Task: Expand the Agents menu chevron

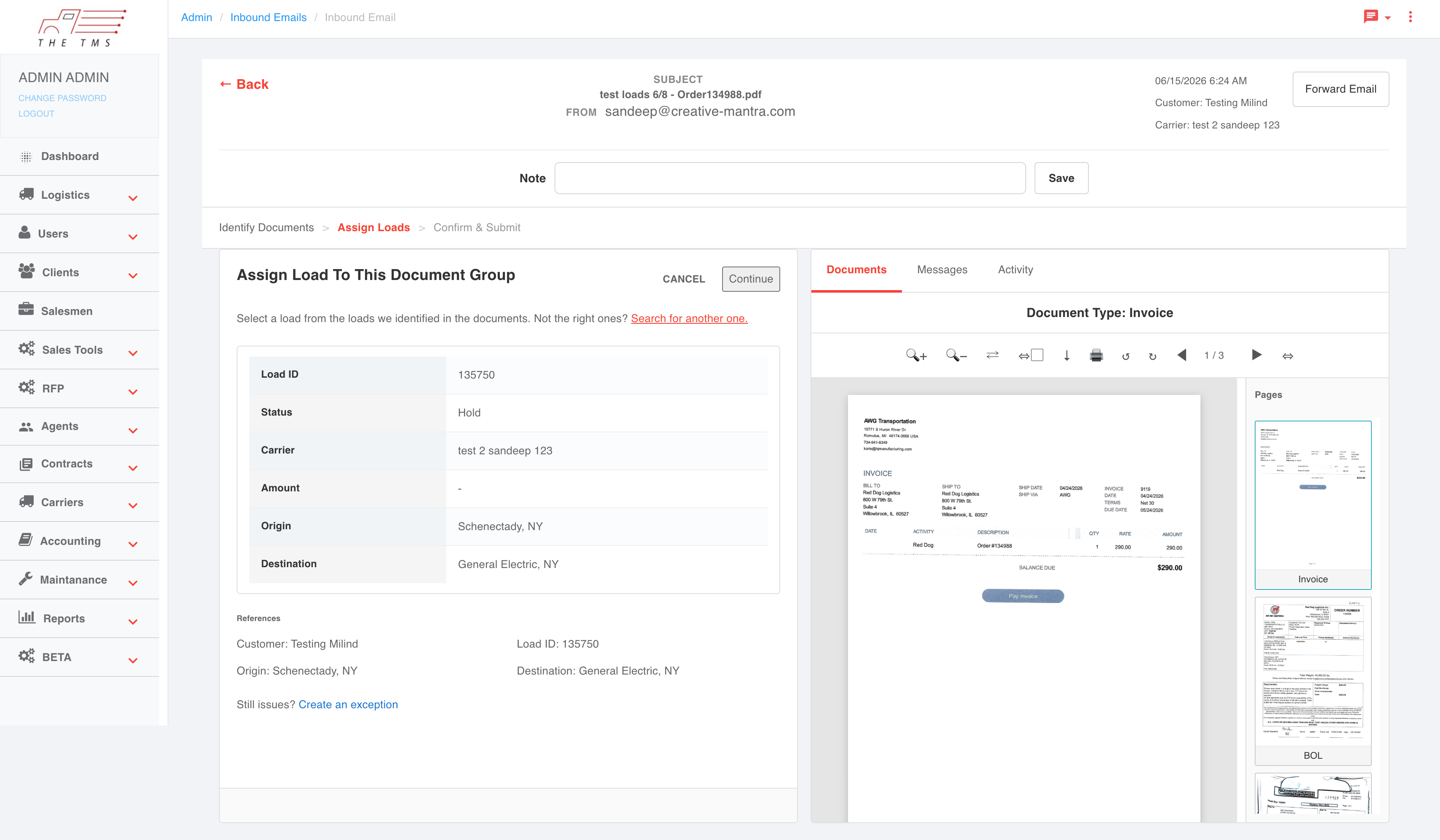Action: 133,431
